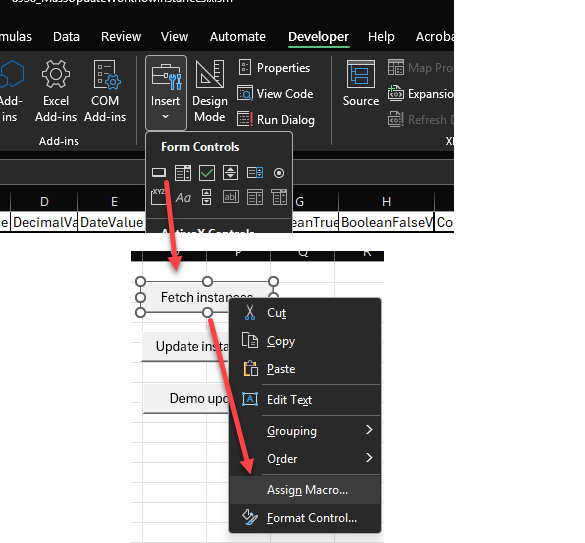Screen dimensions: 585x543
Task: Select the Button form control icon
Action: (159, 172)
